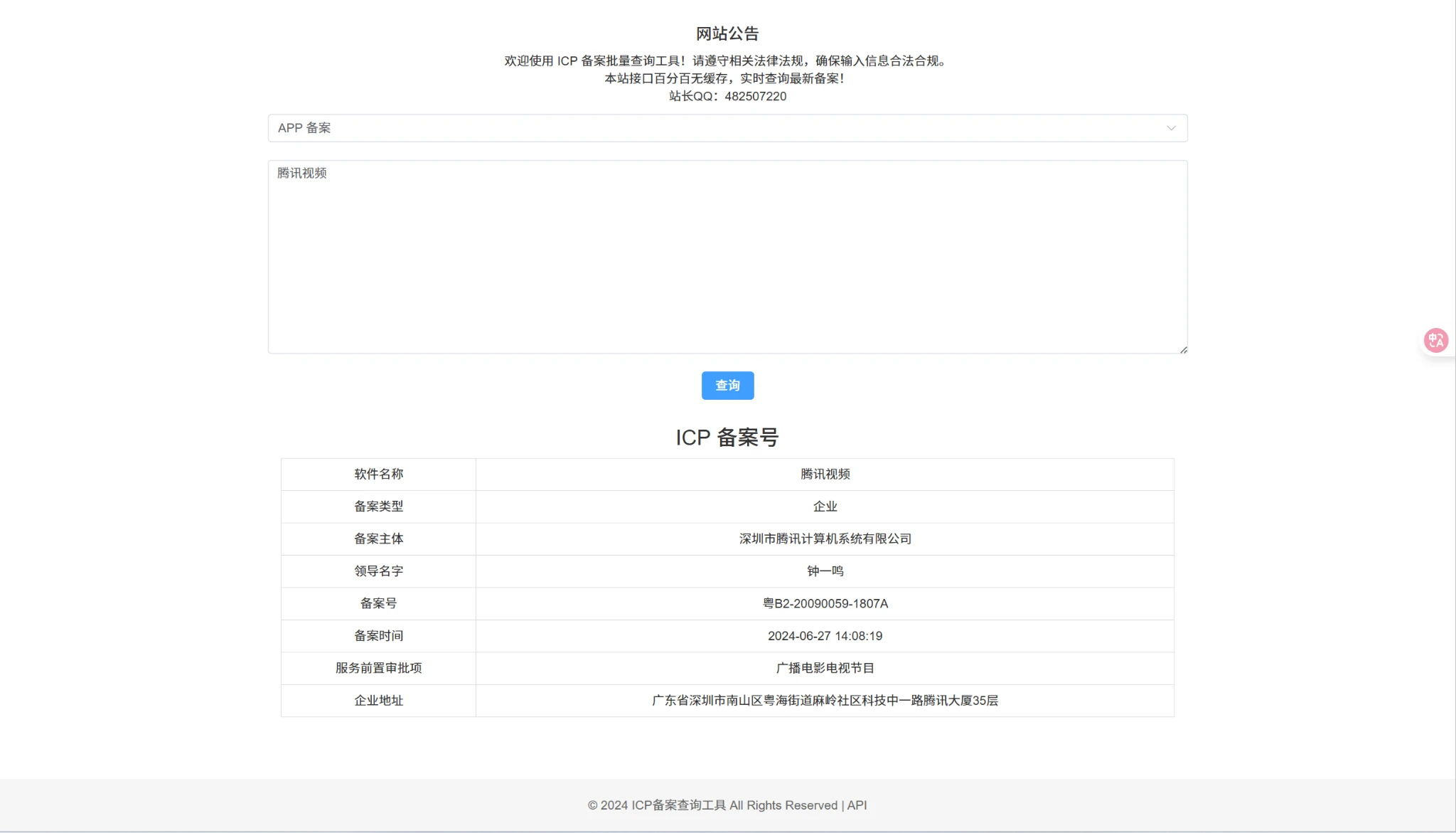The image size is (1456, 833).
Task: Click the 备案号 value 粤B2-20090059-1807A
Action: pyautogui.click(x=825, y=604)
